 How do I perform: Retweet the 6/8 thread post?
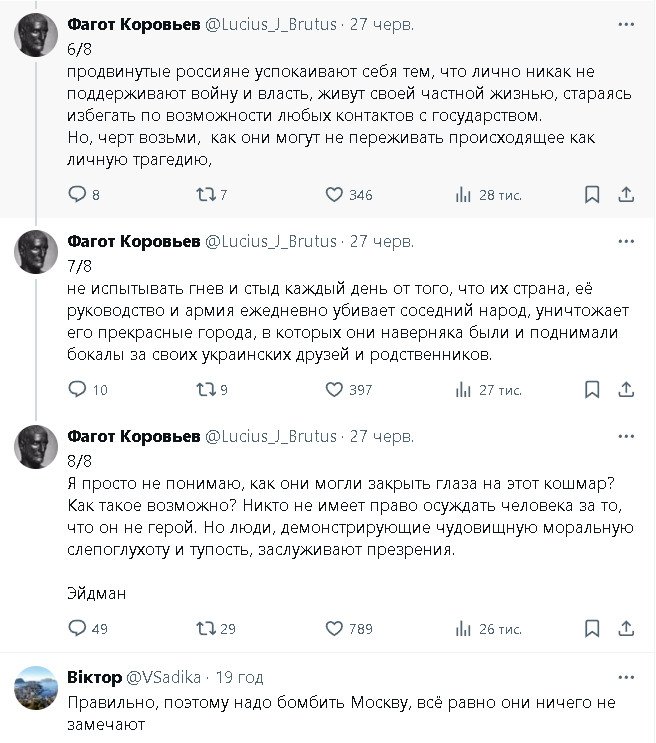coord(205,195)
